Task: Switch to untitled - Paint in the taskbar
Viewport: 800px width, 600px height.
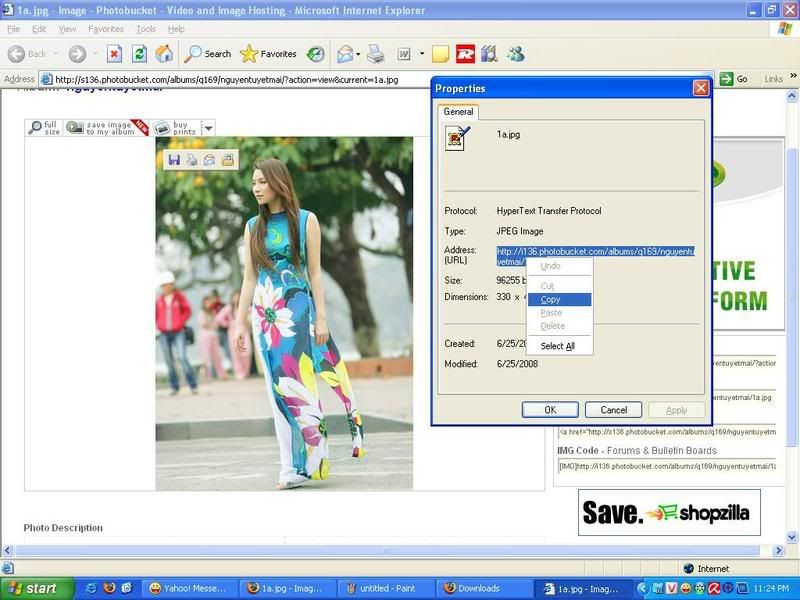Action: 385,588
